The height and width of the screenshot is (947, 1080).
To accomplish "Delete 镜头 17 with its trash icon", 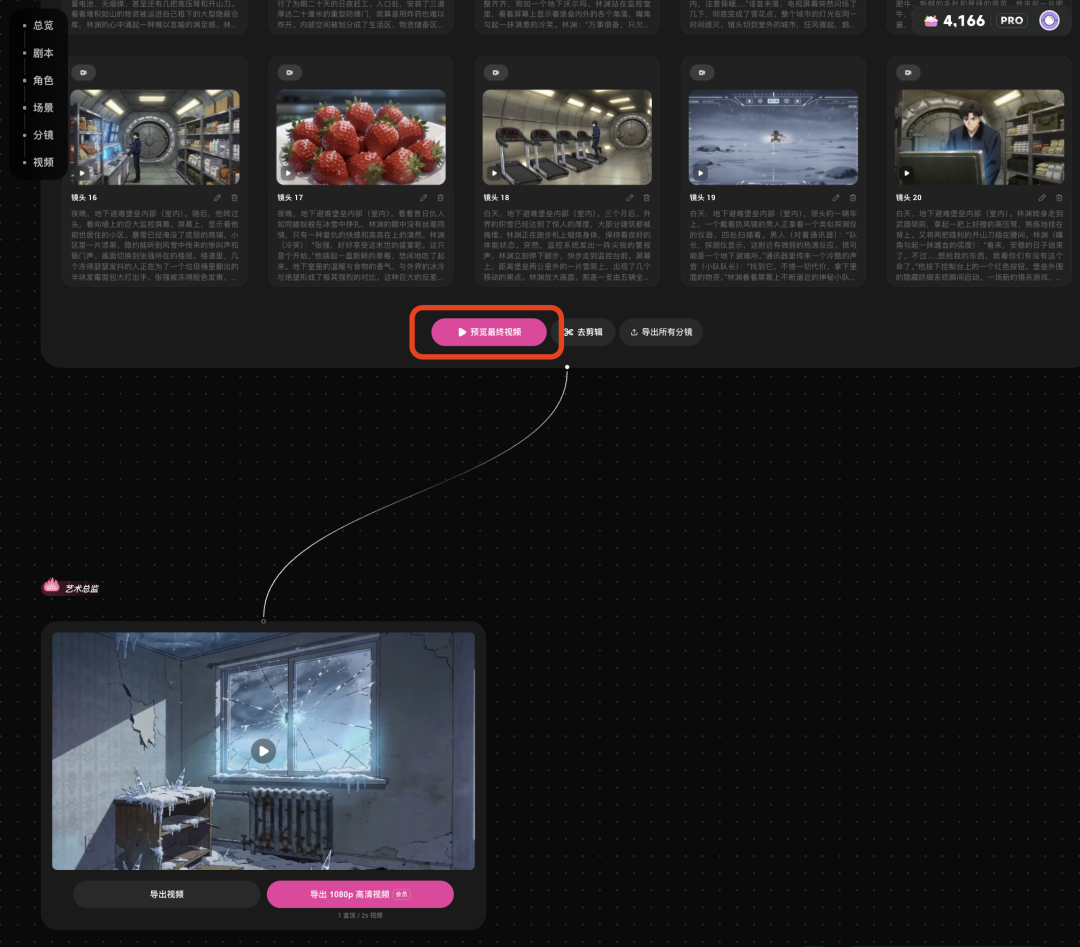I will coord(441,198).
